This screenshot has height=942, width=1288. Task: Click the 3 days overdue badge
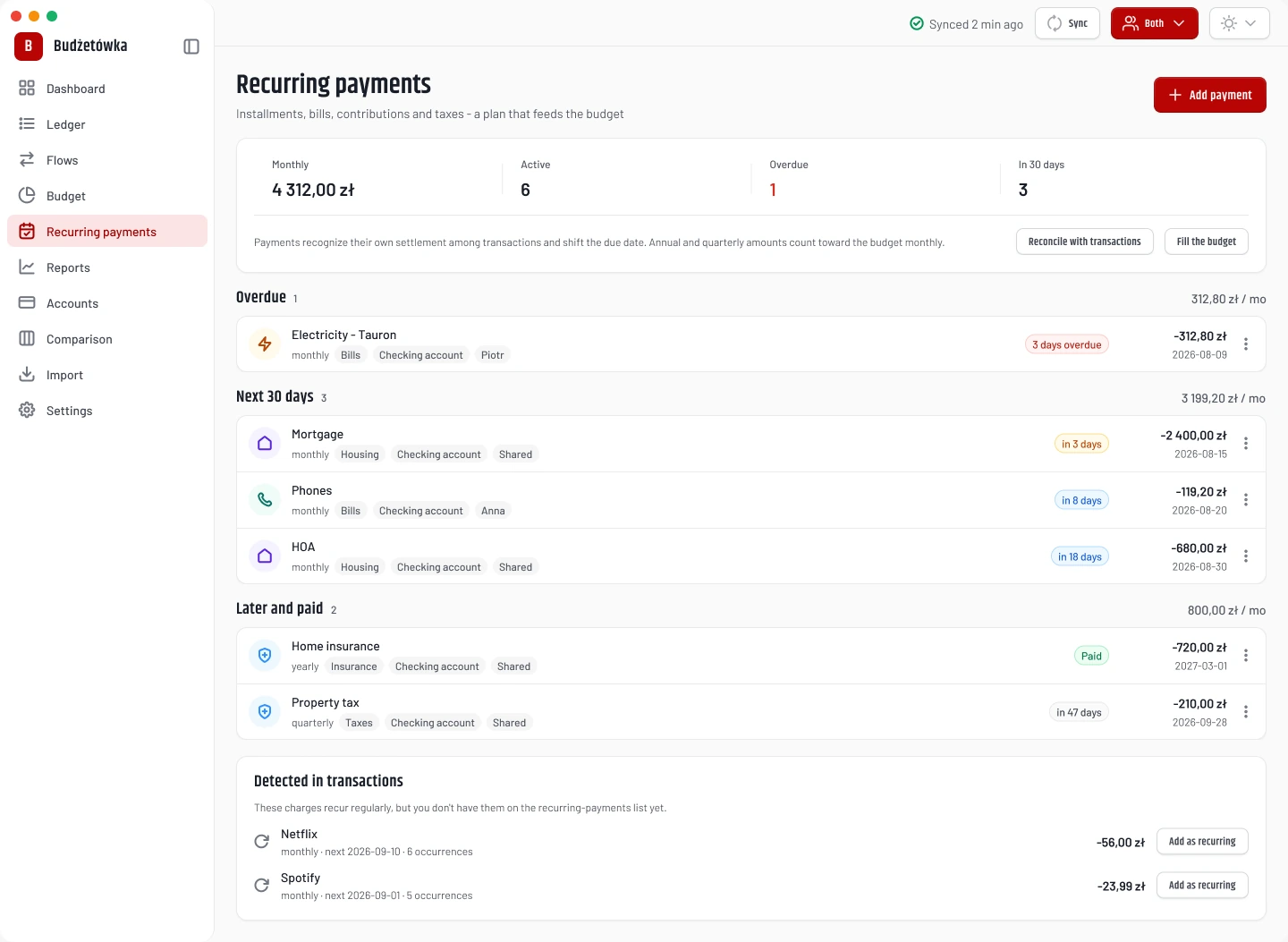pyautogui.click(x=1067, y=344)
